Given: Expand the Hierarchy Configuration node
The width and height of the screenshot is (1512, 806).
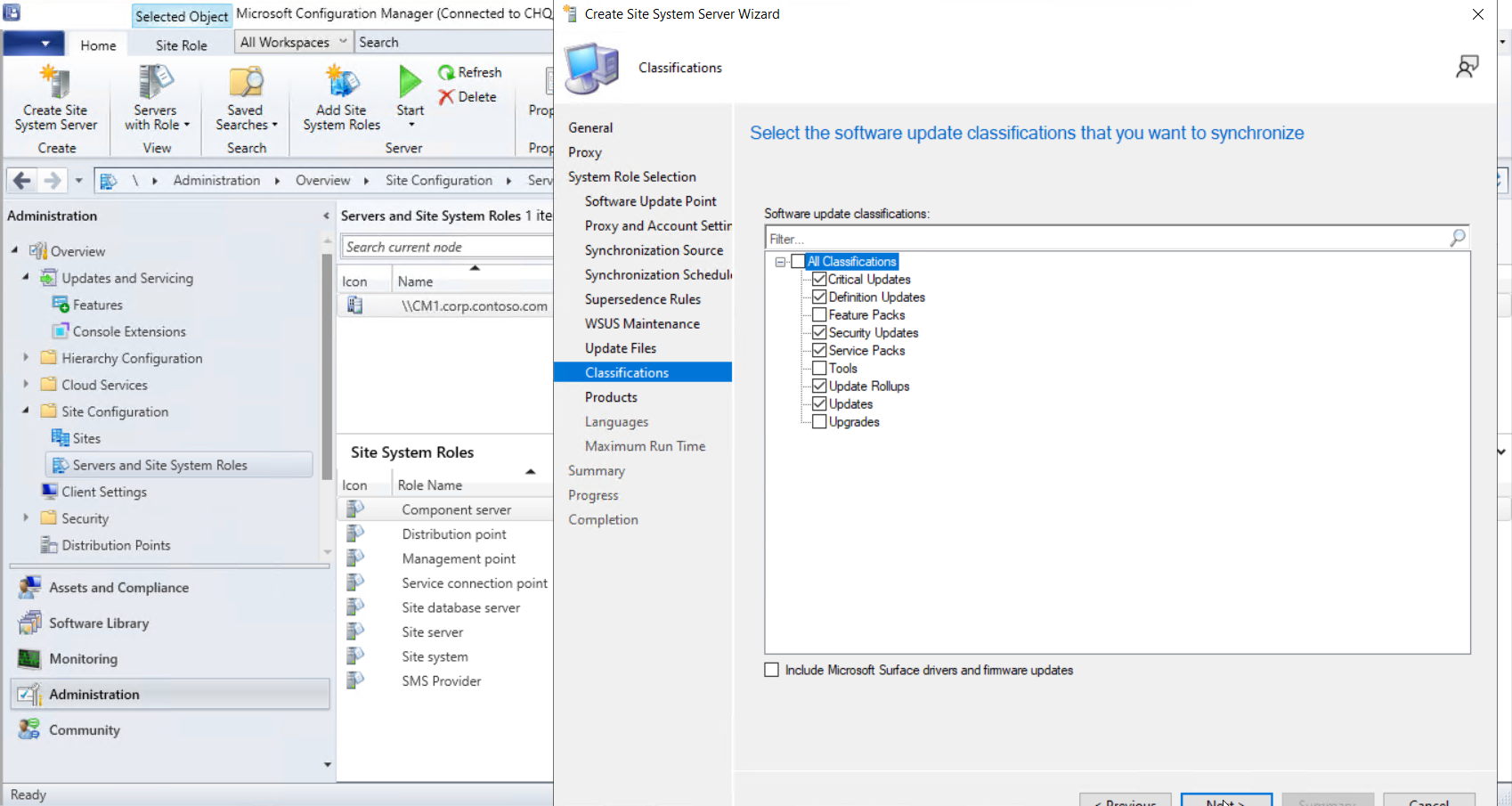Looking at the screenshot, I should coord(26,357).
